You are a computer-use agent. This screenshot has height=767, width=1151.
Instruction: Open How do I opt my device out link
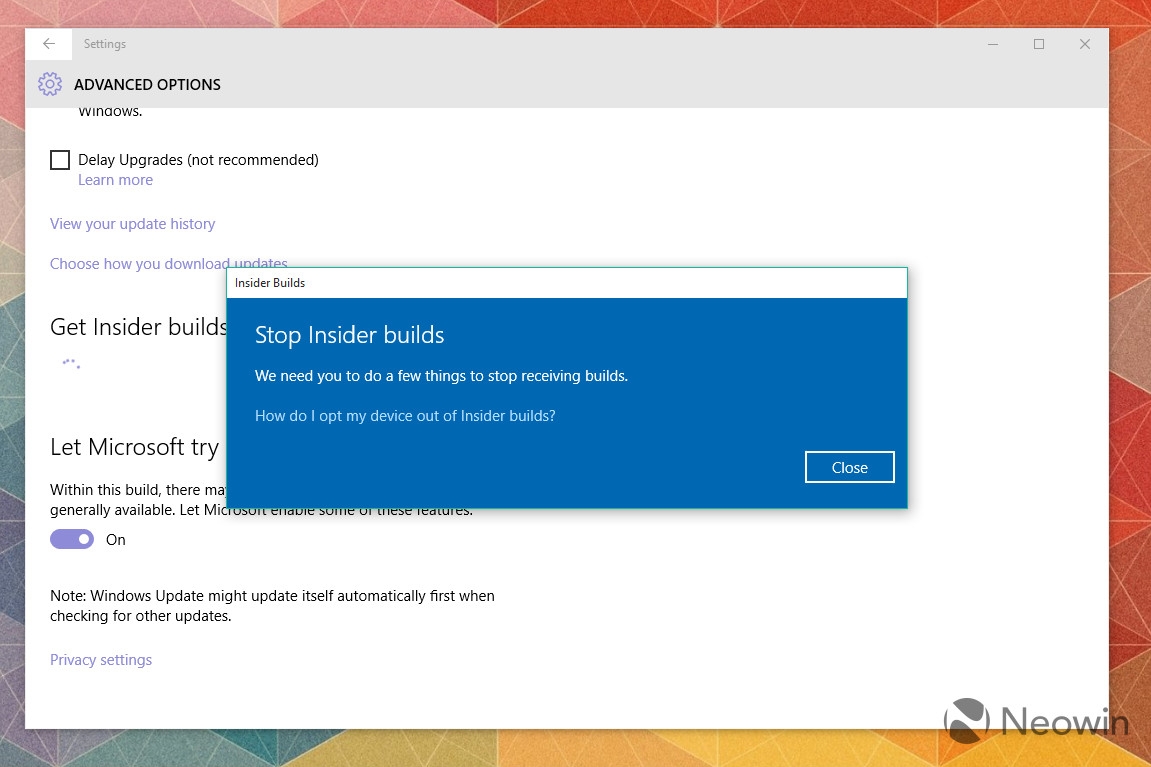pos(405,415)
